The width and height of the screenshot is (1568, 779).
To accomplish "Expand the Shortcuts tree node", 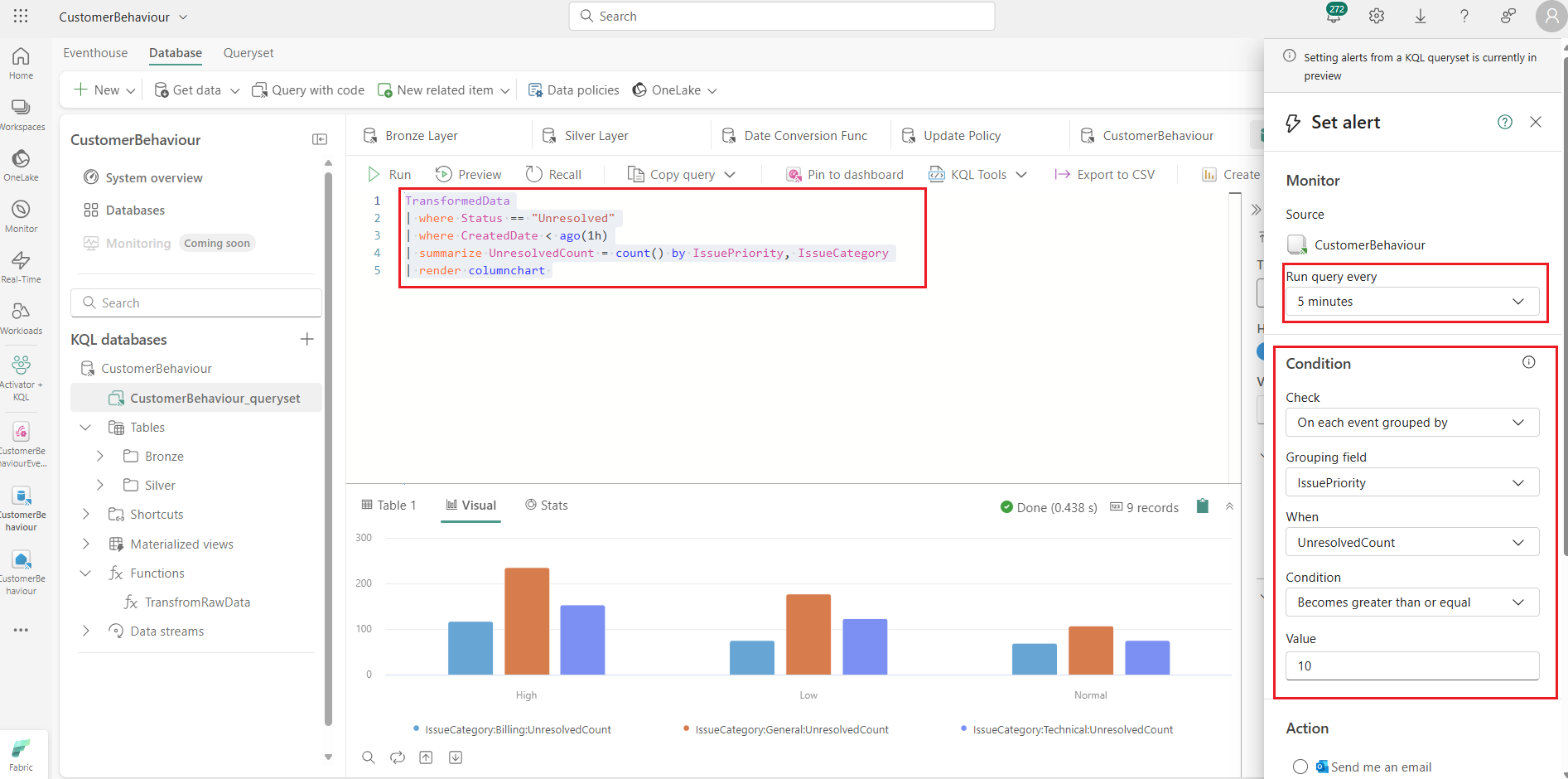I will (x=85, y=515).
